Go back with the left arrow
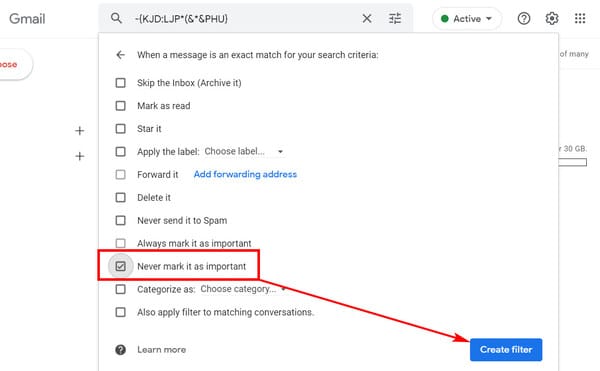Screen dimensions: 600x371 coord(121,55)
